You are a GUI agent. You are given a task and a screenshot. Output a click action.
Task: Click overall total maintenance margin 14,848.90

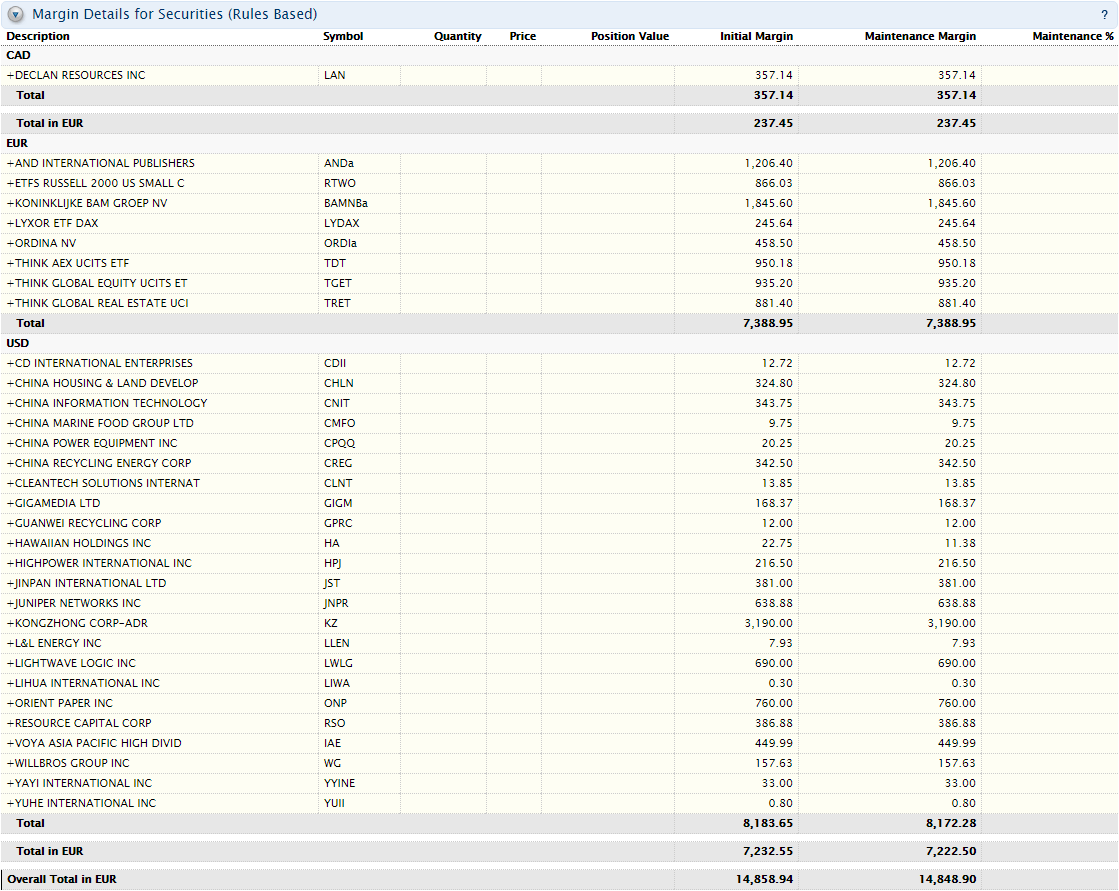tap(947, 879)
